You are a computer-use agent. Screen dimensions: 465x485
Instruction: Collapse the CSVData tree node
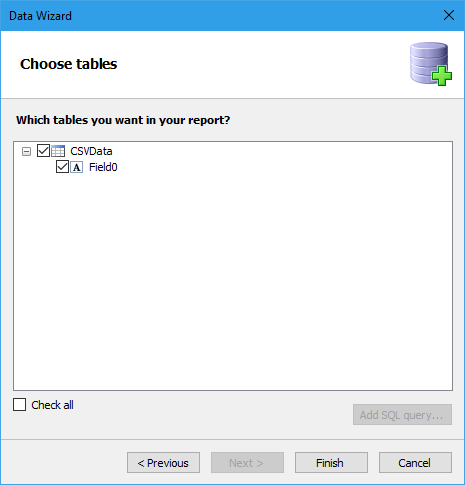click(x=26, y=152)
